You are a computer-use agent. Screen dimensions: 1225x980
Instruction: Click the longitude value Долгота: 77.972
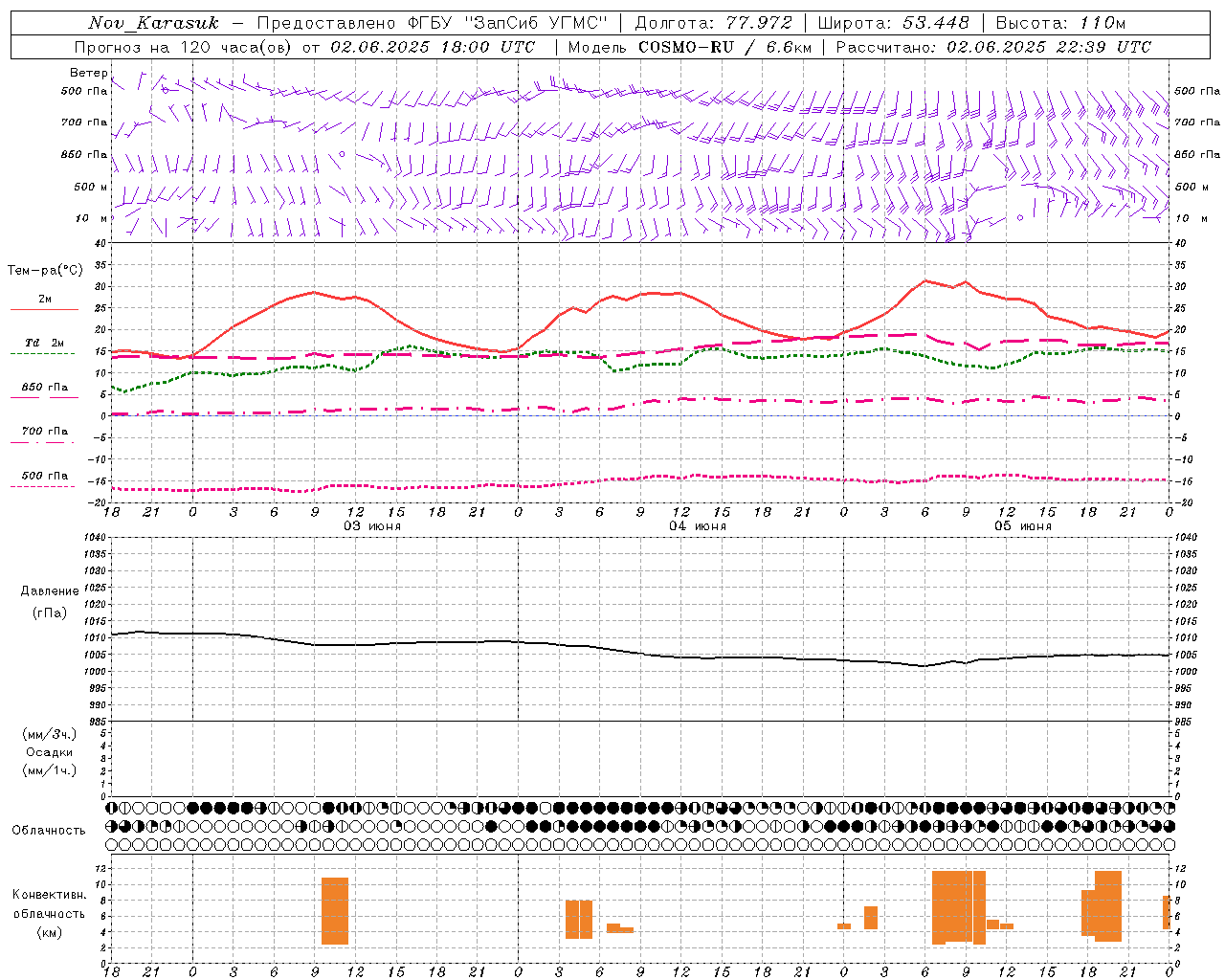[714, 23]
